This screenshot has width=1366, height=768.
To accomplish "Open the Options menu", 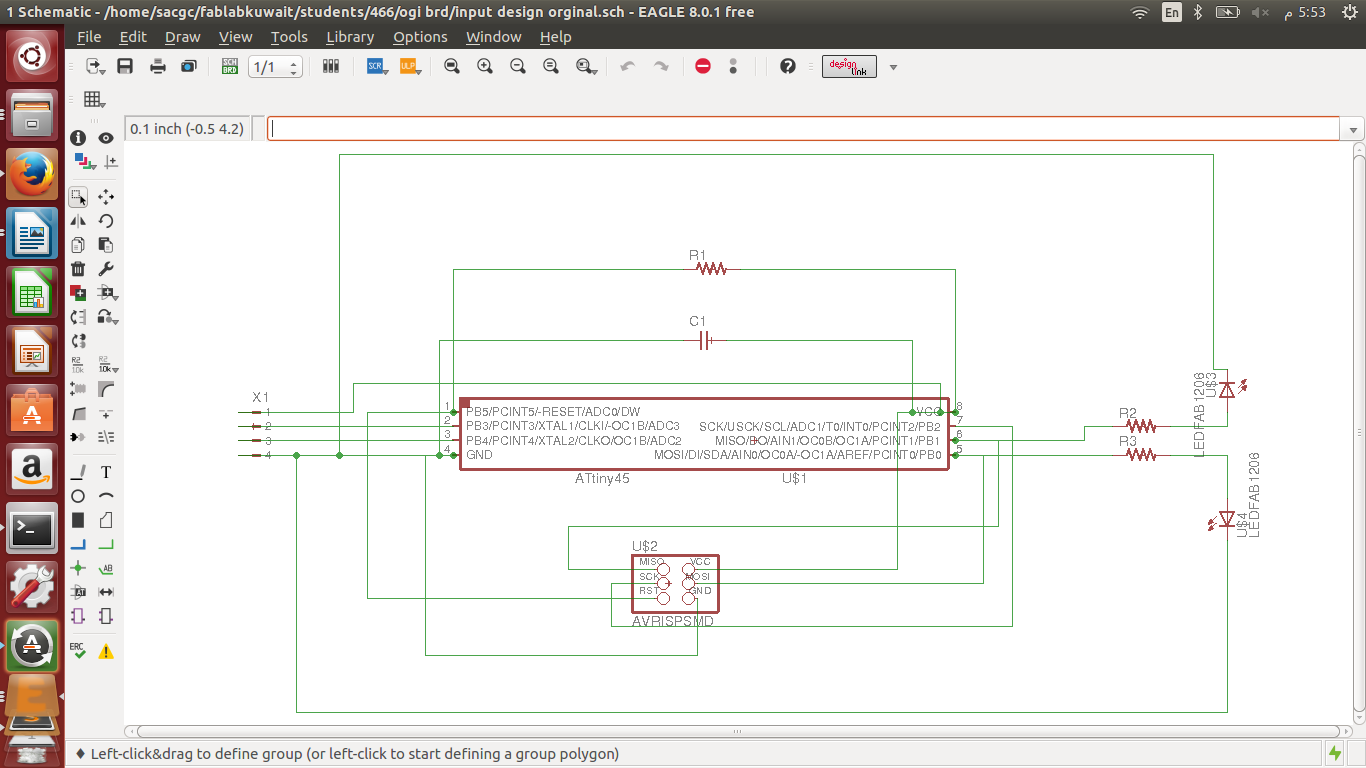I will point(420,37).
